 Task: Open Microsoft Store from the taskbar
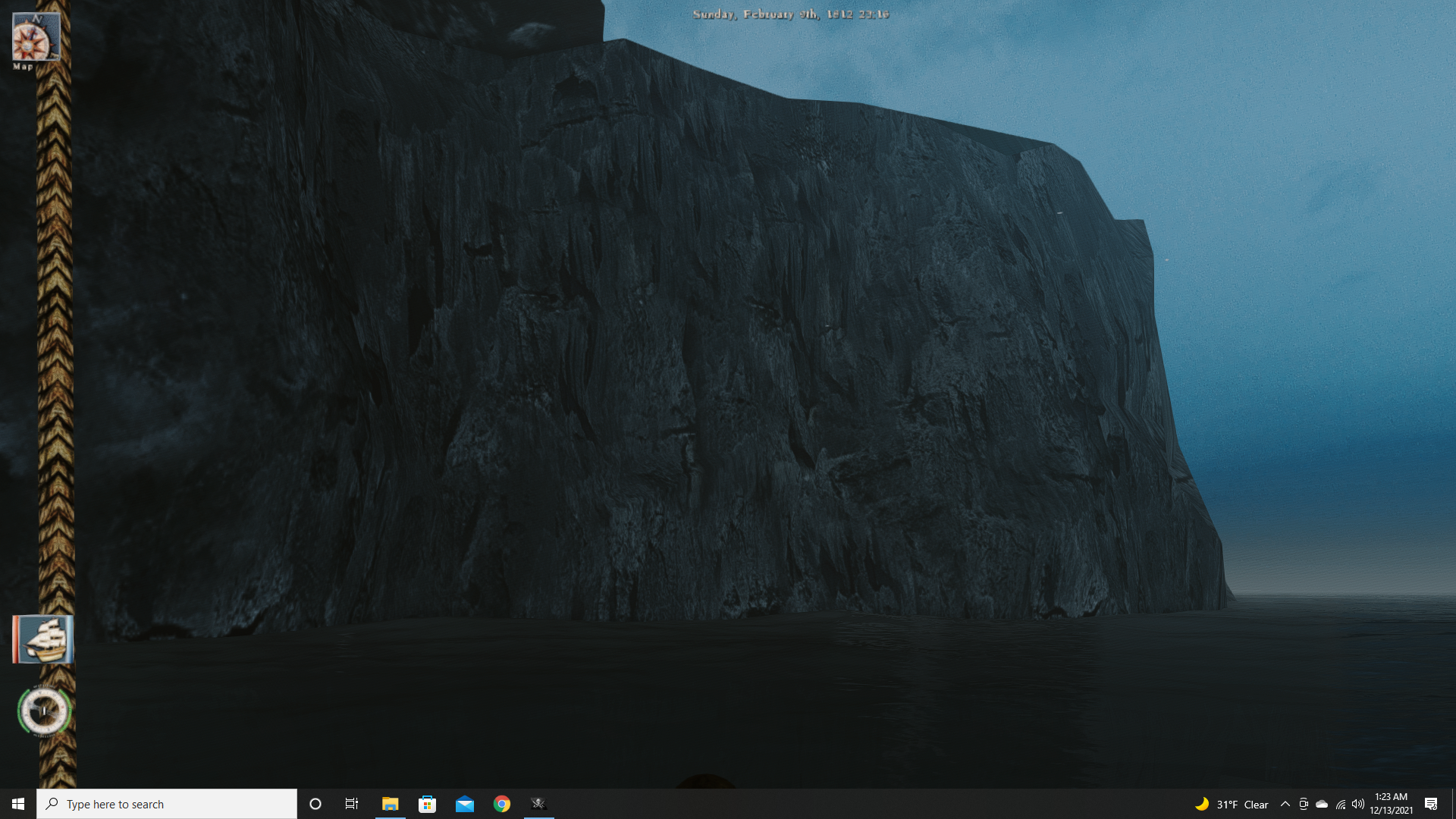[428, 804]
